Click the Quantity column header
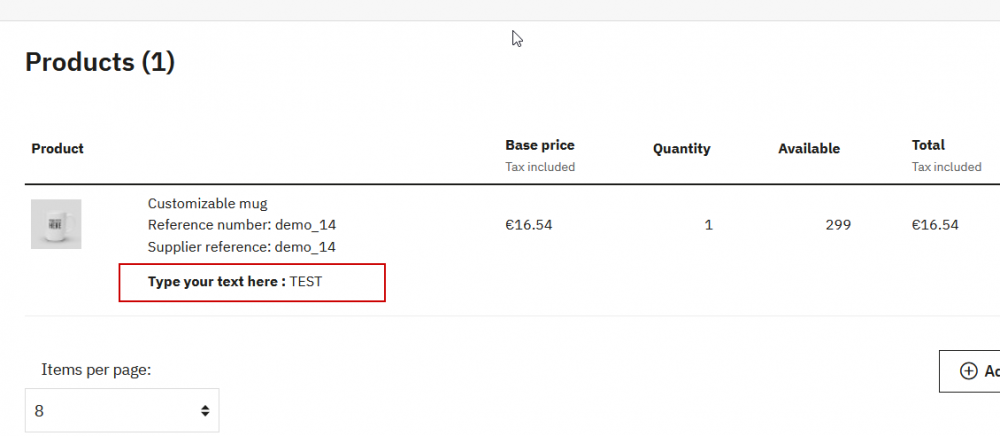 [681, 149]
